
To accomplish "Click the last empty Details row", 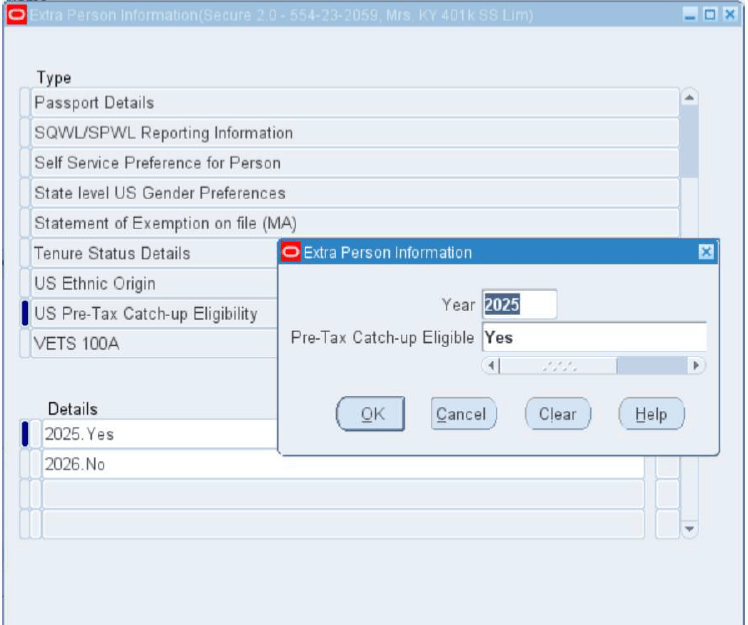I will click(x=343, y=524).
